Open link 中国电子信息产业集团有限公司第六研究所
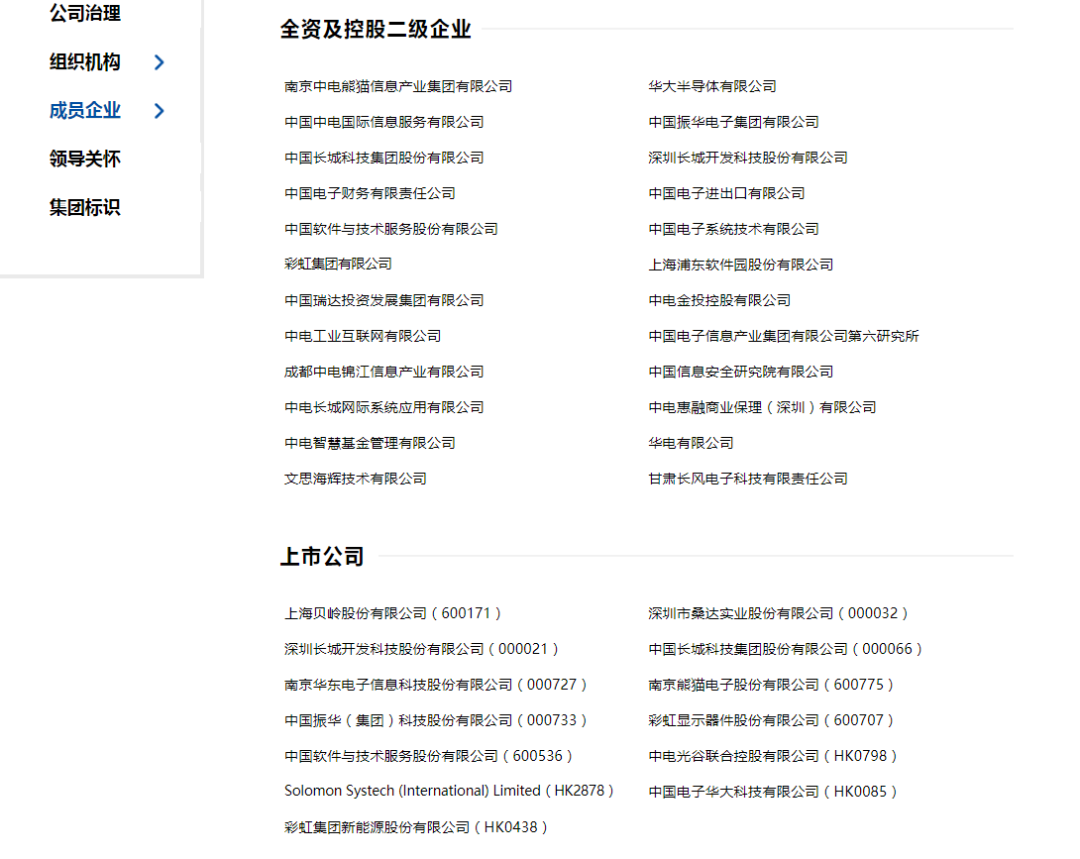This screenshot has height=859, width=1080. 784,336
